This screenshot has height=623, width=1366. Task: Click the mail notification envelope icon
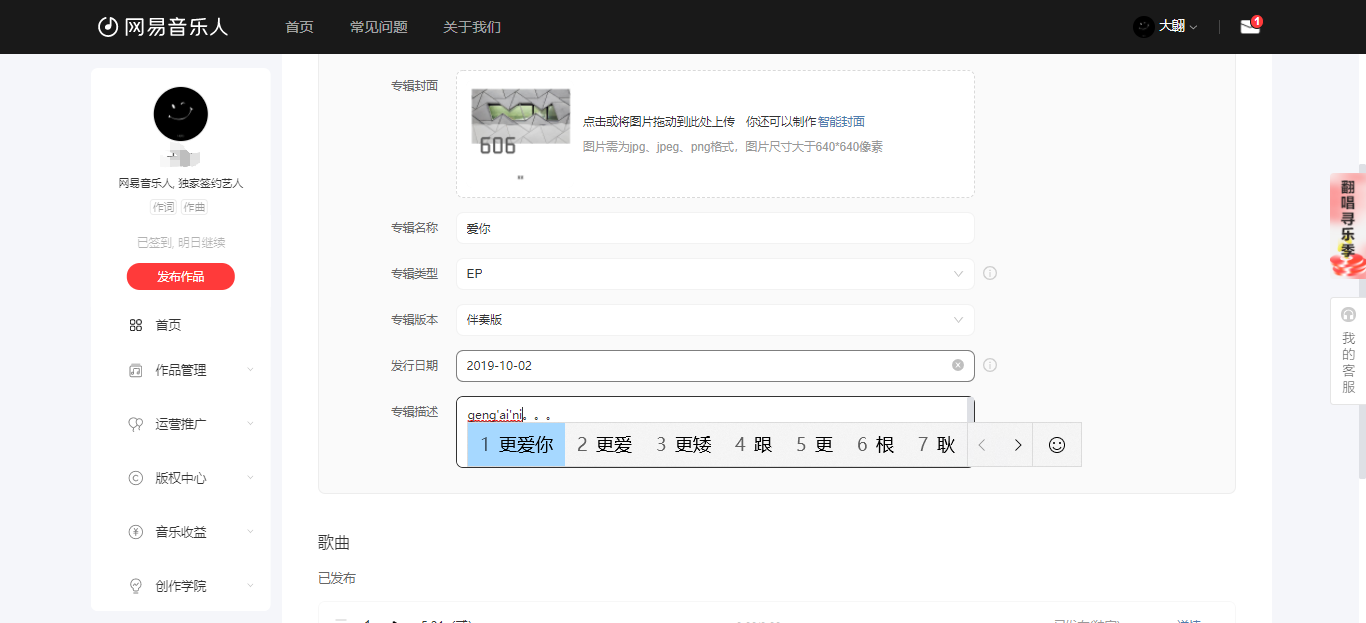(x=1249, y=27)
